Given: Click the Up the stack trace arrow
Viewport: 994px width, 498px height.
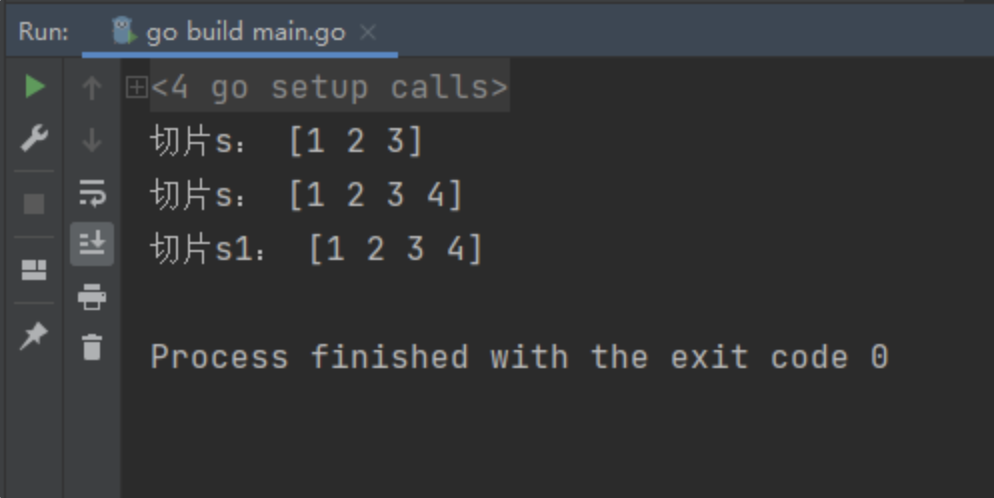Looking at the screenshot, I should [x=92, y=87].
